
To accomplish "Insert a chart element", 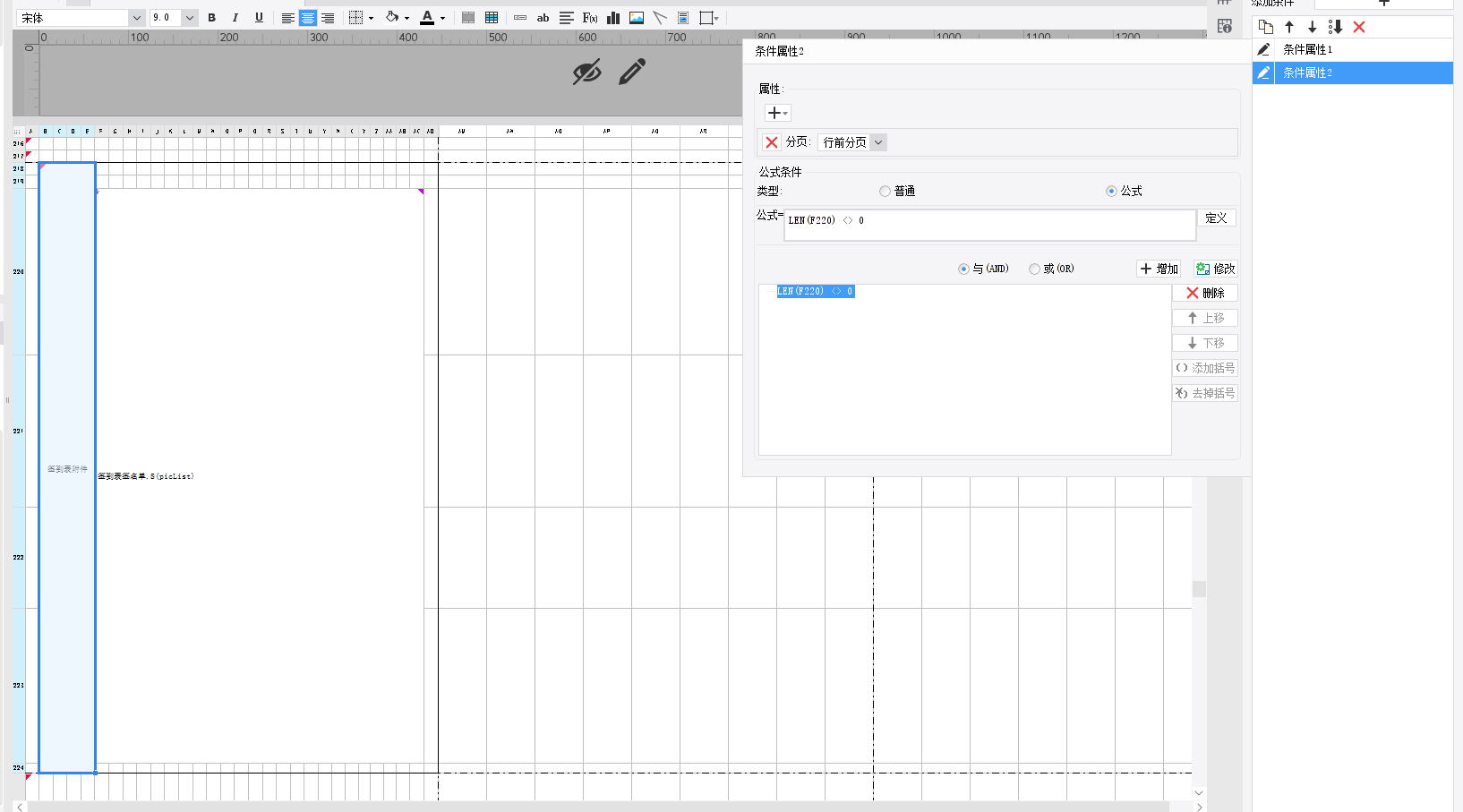I will 613,18.
